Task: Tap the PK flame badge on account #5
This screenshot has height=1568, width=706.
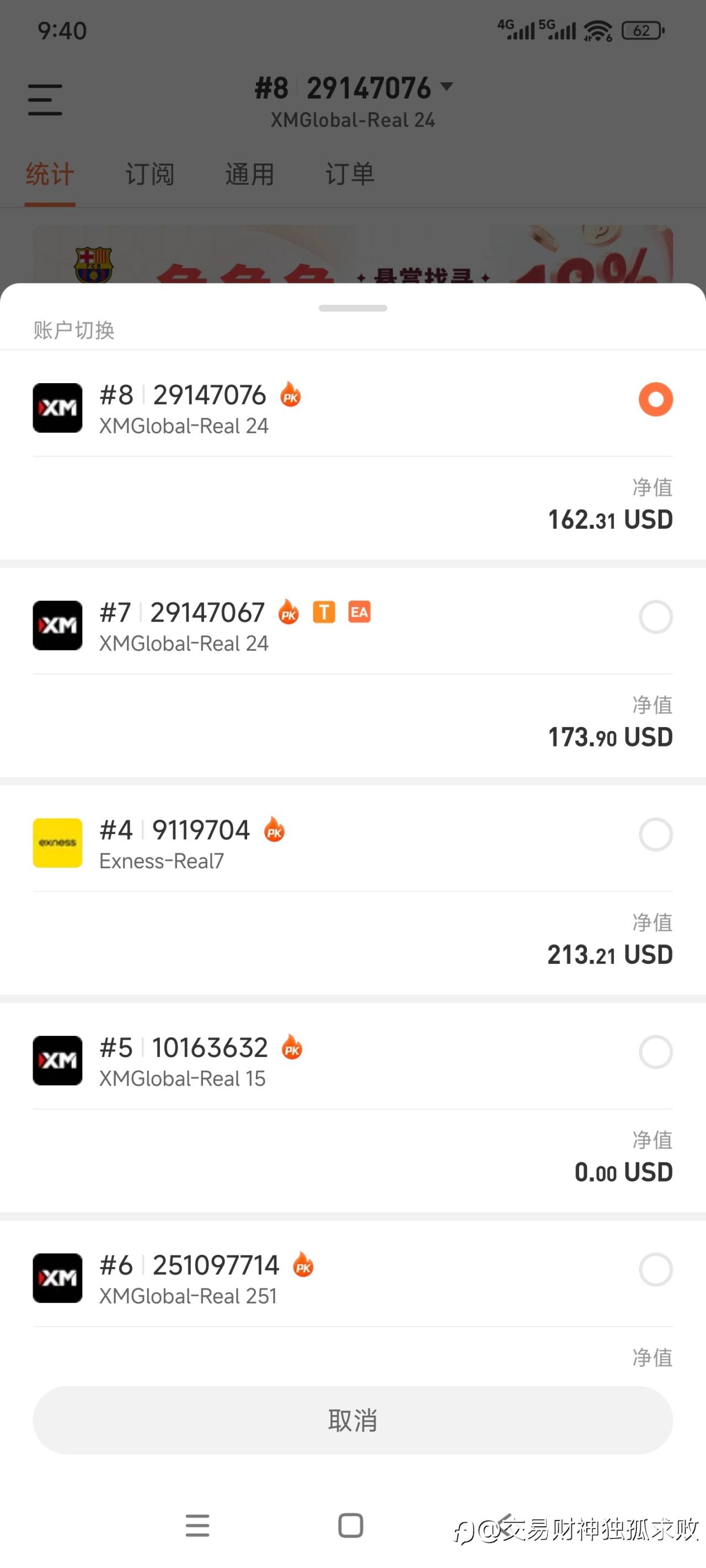Action: click(292, 1048)
